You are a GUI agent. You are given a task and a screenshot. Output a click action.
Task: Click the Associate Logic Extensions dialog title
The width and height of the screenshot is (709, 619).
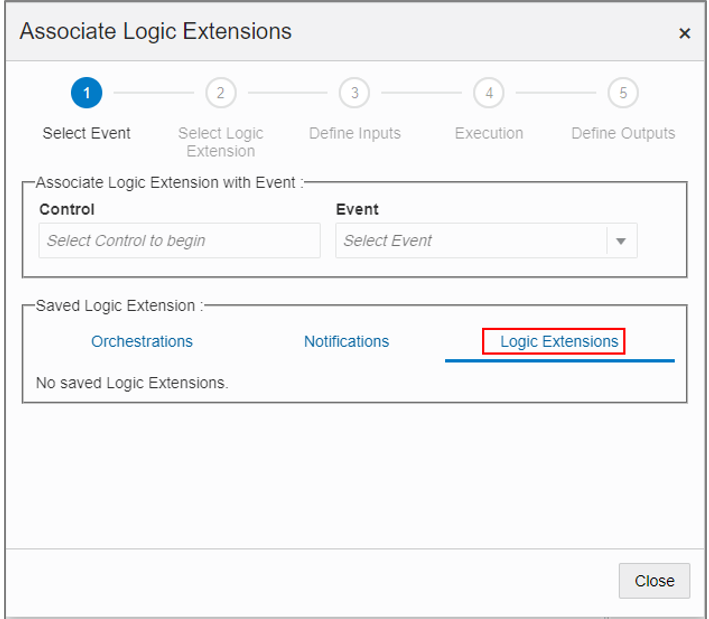coord(156,32)
